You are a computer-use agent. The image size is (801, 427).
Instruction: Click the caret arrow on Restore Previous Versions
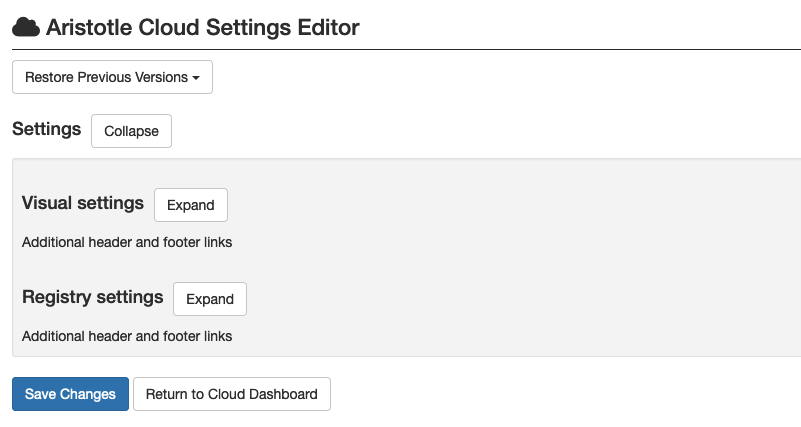[196, 78]
